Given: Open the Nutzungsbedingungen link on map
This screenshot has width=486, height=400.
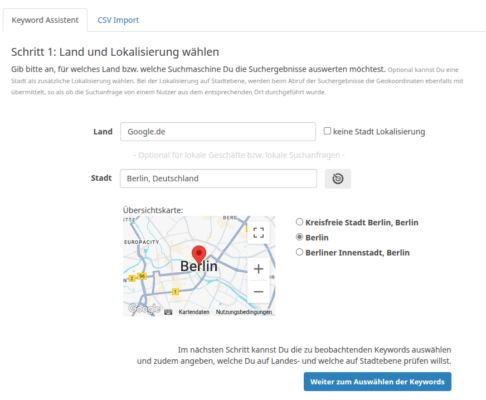Looking at the screenshot, I should click(x=244, y=312).
